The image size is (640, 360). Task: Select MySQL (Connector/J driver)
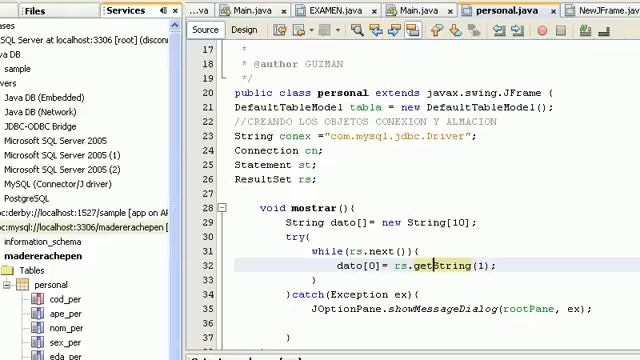point(58,184)
